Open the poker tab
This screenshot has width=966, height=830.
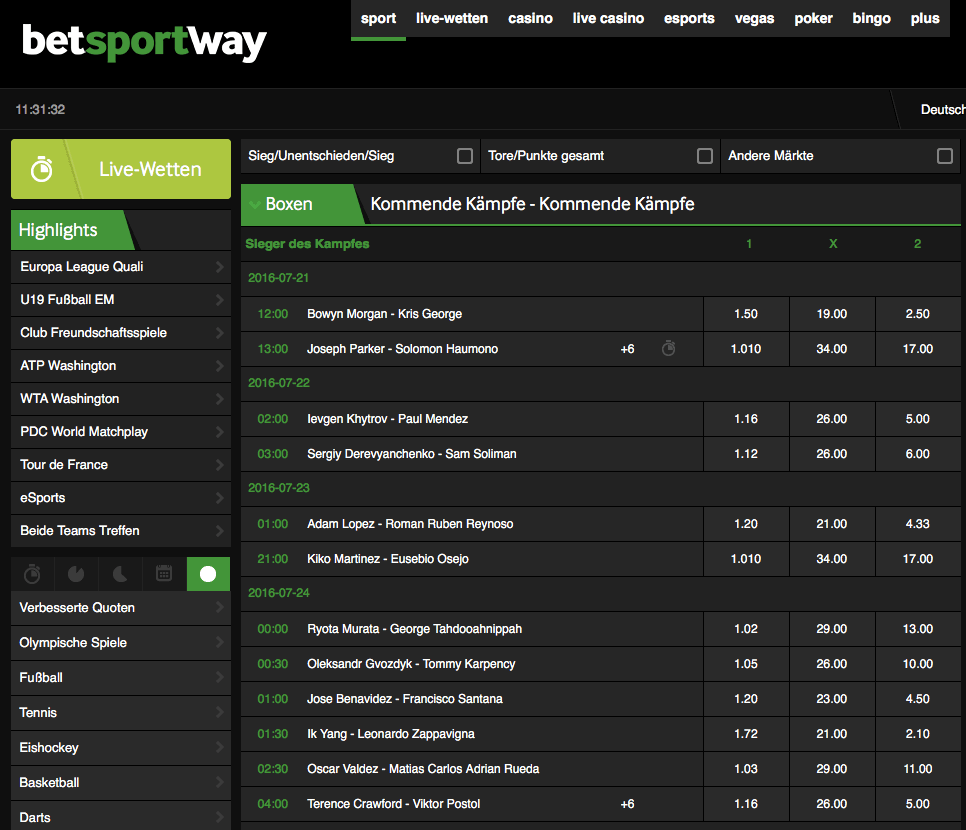click(x=813, y=18)
